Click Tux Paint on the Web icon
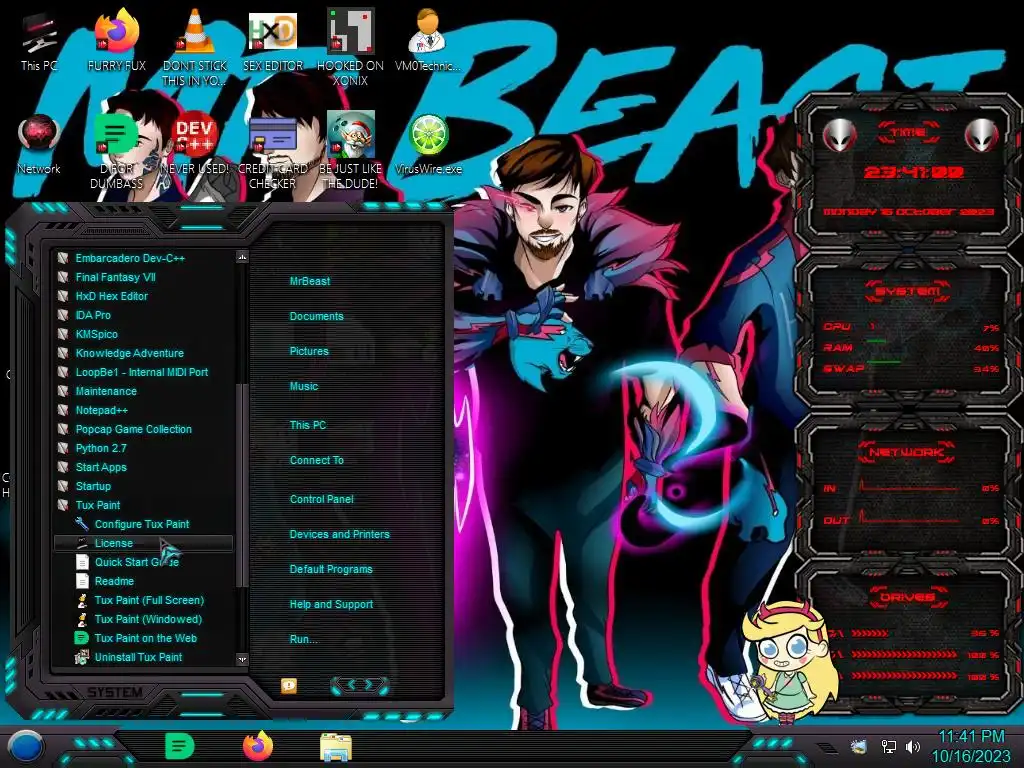Screen dimensions: 1024x768 click(x=82, y=638)
